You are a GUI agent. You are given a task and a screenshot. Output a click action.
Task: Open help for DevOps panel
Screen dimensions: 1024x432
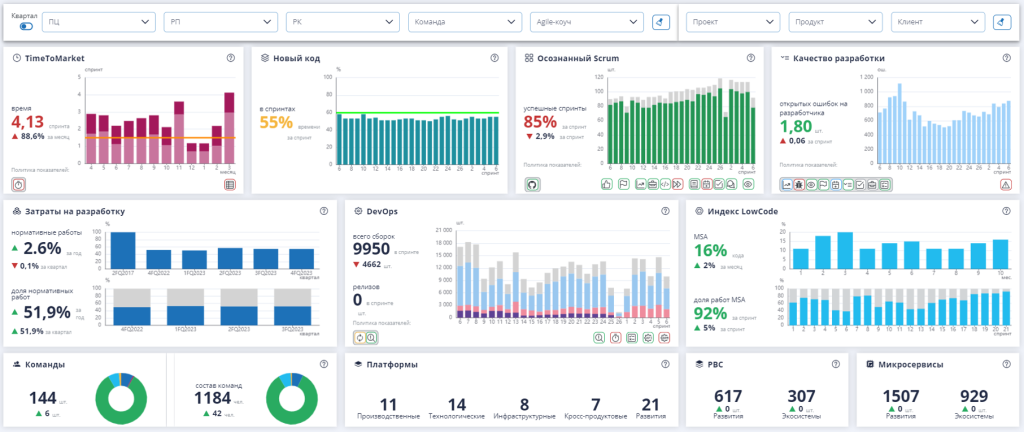(x=665, y=211)
